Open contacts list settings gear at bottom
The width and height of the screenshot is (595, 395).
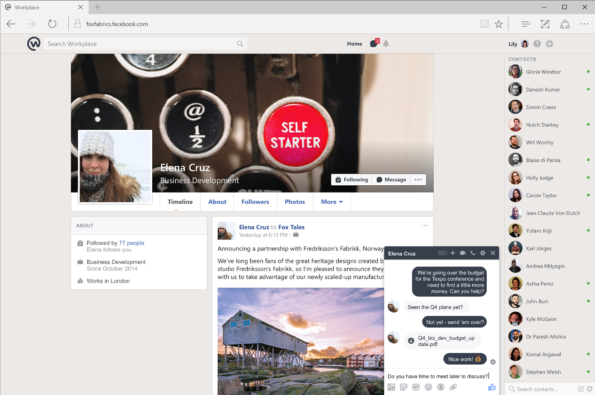coord(589,389)
